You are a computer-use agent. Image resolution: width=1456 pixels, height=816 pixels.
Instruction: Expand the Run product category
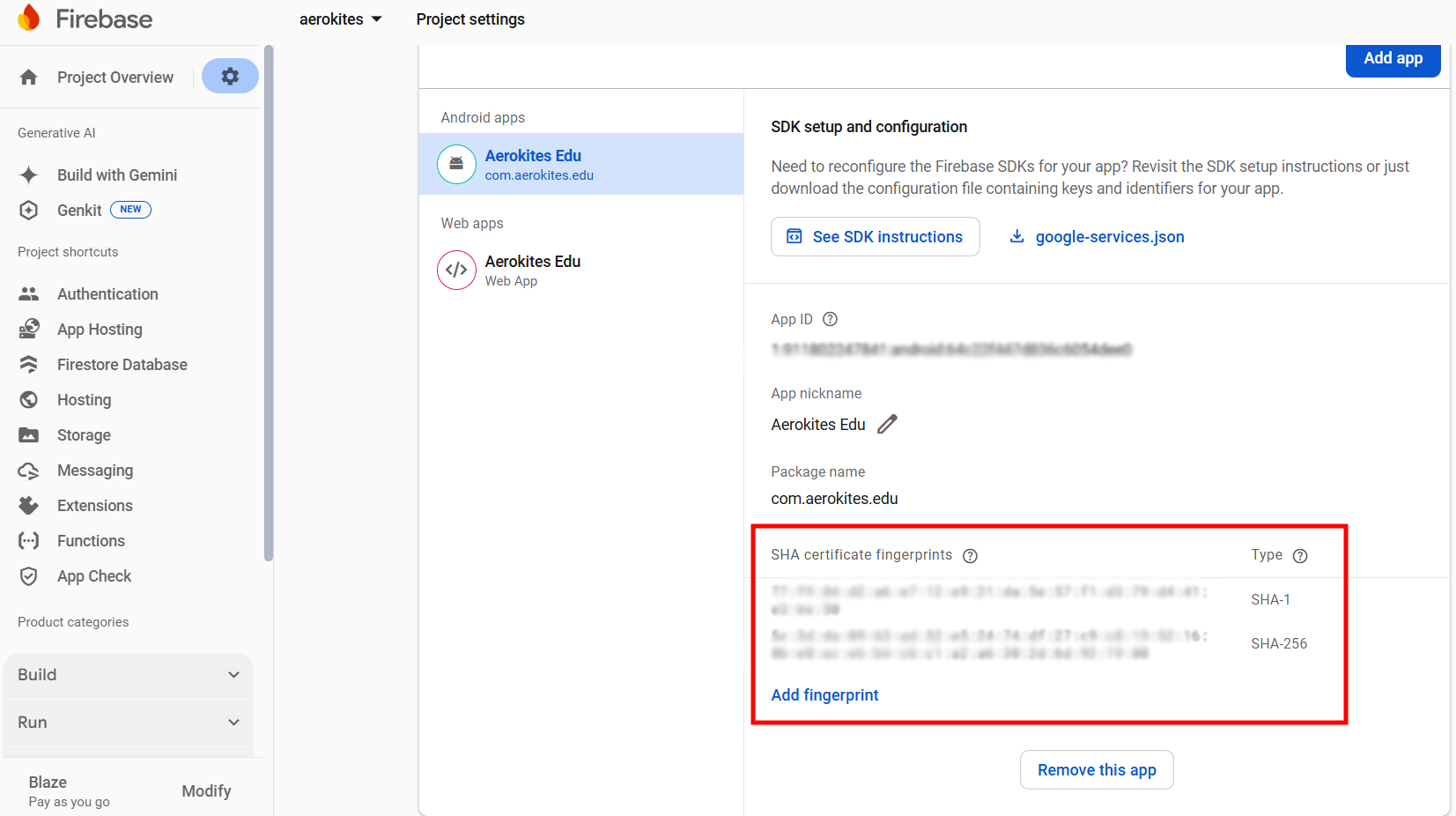129,723
